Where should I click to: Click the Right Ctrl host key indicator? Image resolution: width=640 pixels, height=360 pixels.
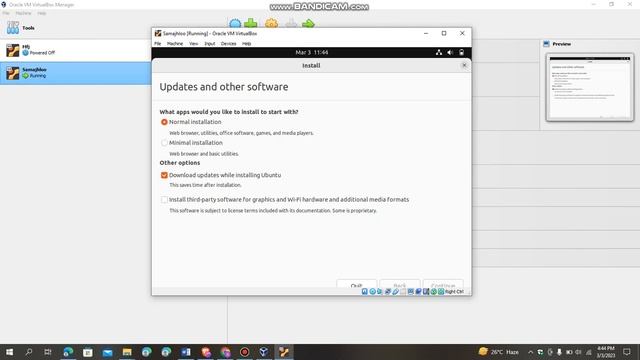[454, 291]
